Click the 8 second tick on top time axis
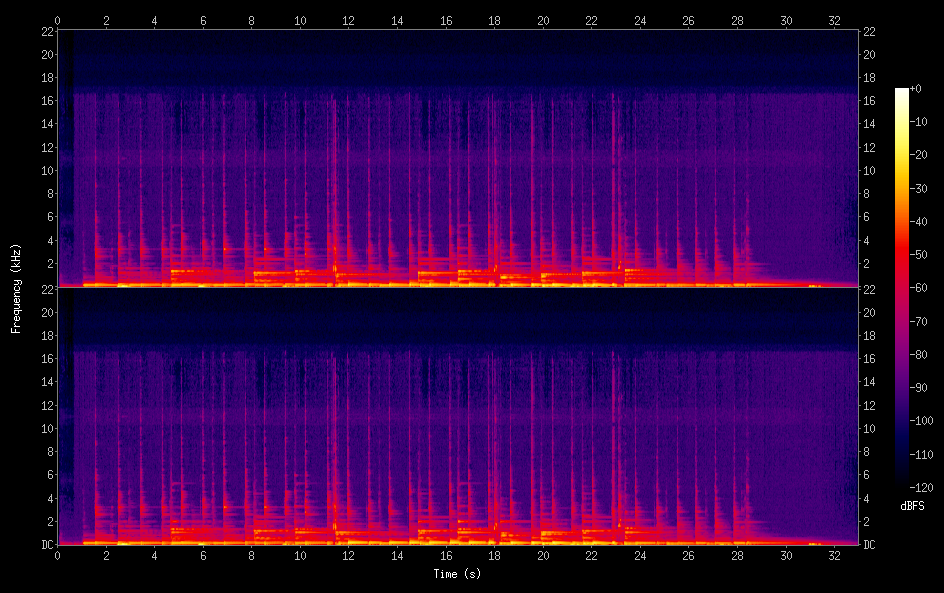 252,20
